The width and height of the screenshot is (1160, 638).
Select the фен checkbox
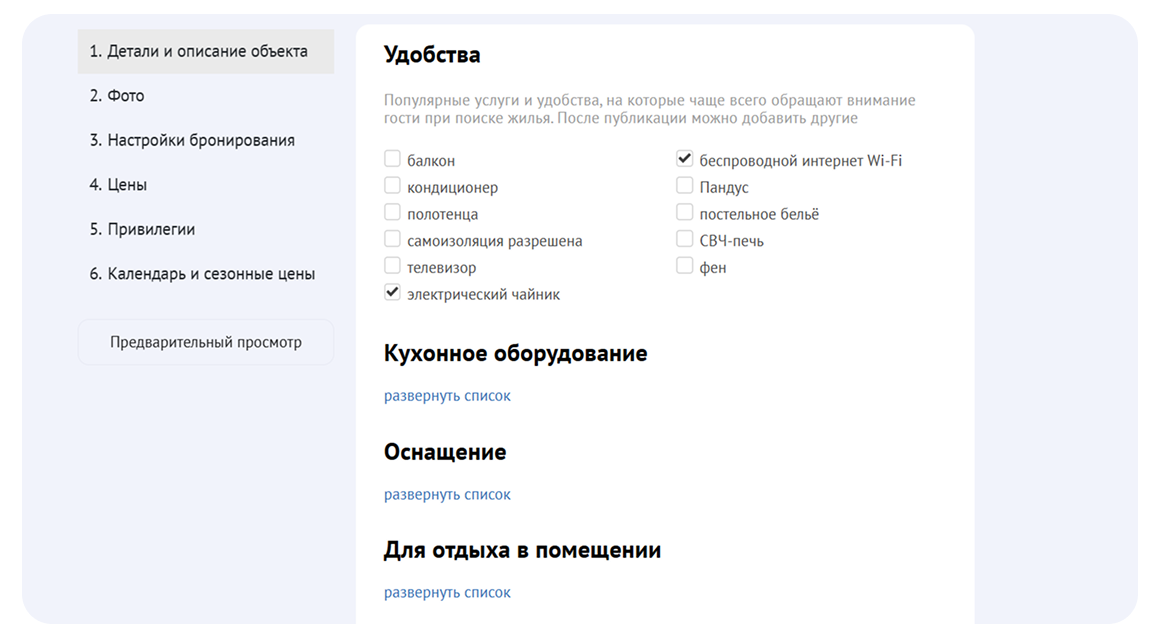[685, 267]
